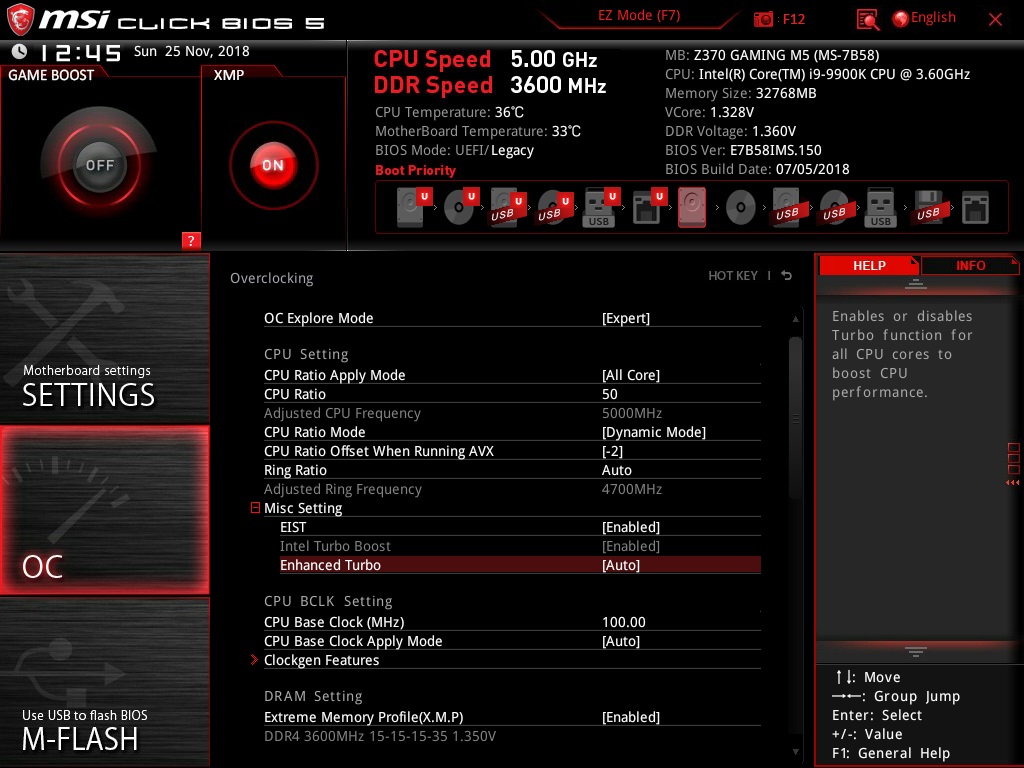Open the SETTINGS motherboard section
The image size is (1024, 768).
[x=104, y=338]
